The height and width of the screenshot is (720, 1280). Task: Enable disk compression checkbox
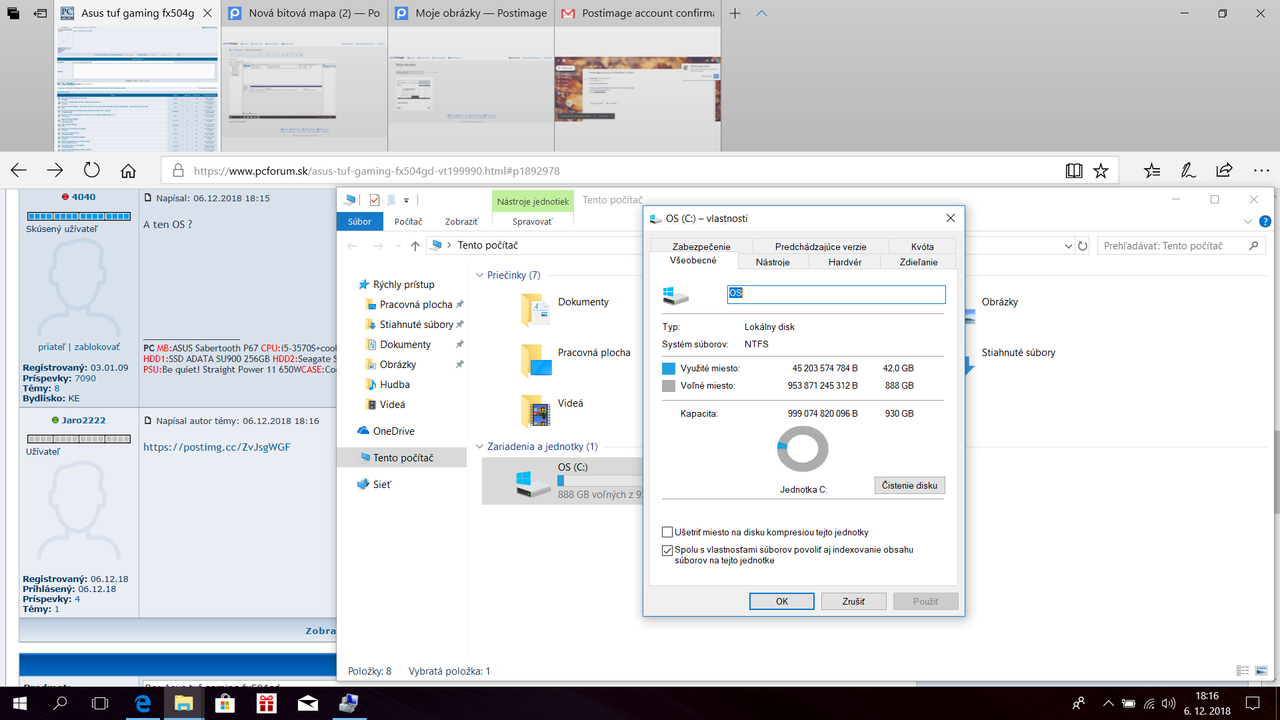point(668,532)
